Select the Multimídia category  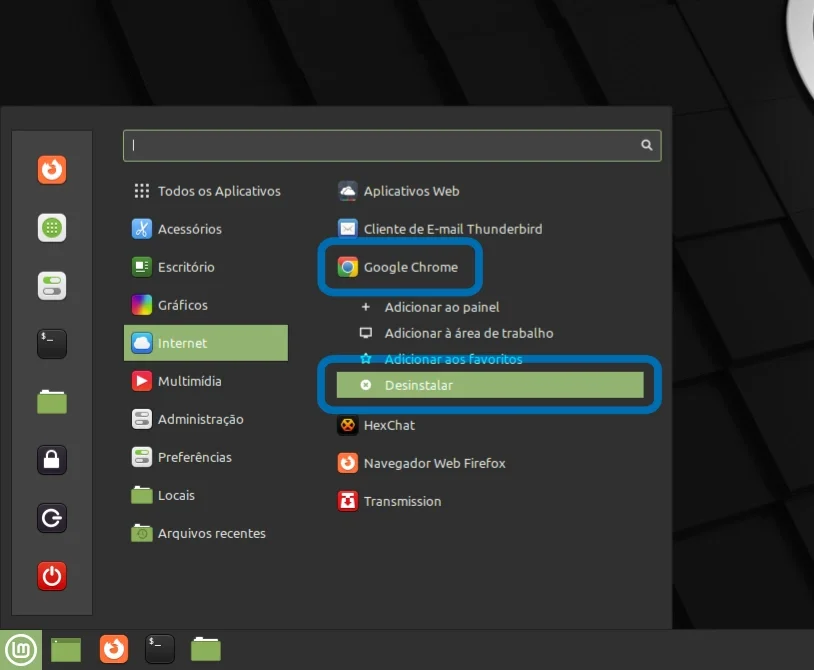206,381
